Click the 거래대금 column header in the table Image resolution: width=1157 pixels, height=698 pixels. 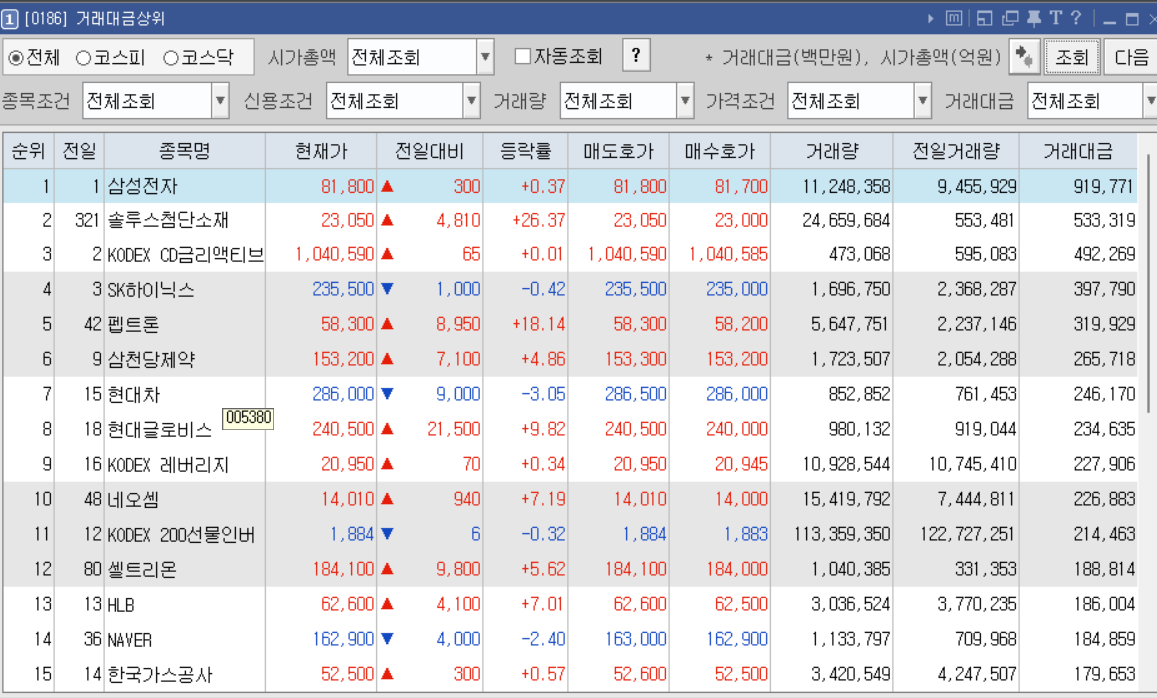point(1078,151)
